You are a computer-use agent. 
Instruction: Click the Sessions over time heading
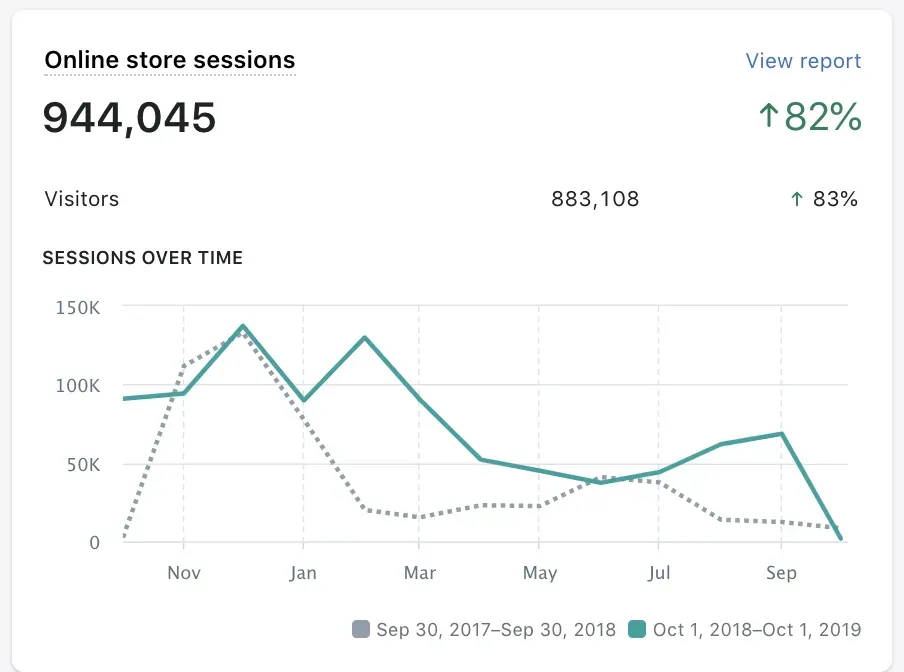point(143,258)
